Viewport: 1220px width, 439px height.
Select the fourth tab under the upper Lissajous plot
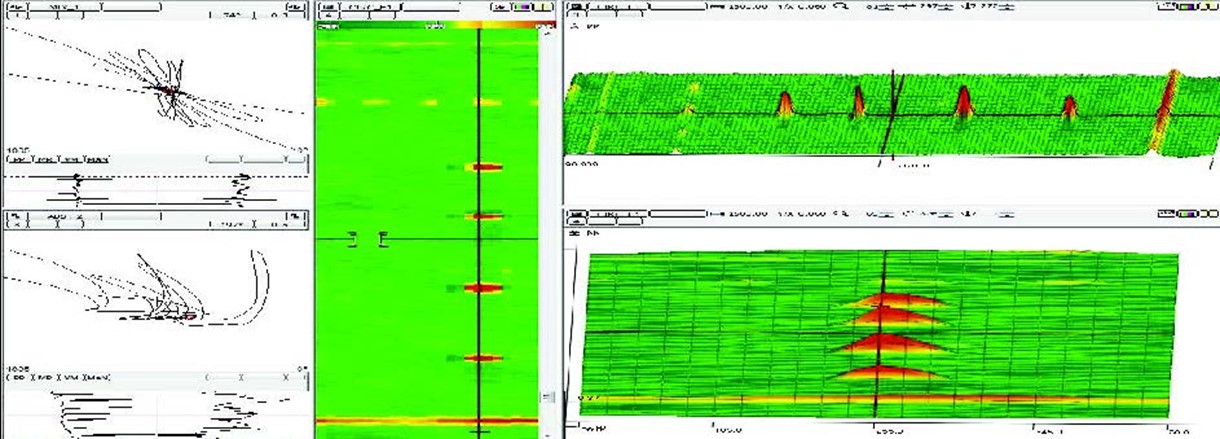(x=96, y=159)
